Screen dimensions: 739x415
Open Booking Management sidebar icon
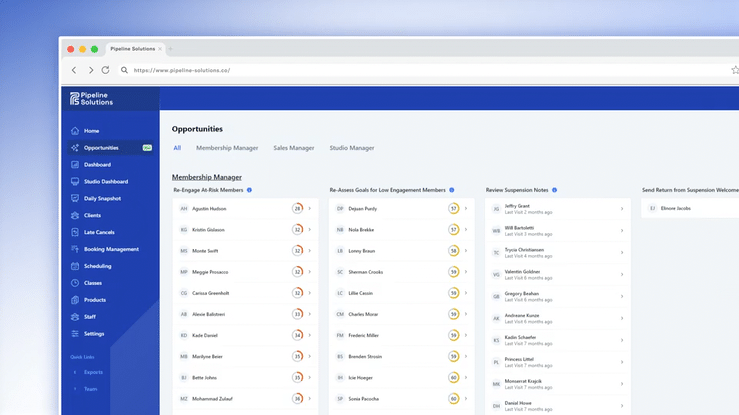click(x=75, y=249)
